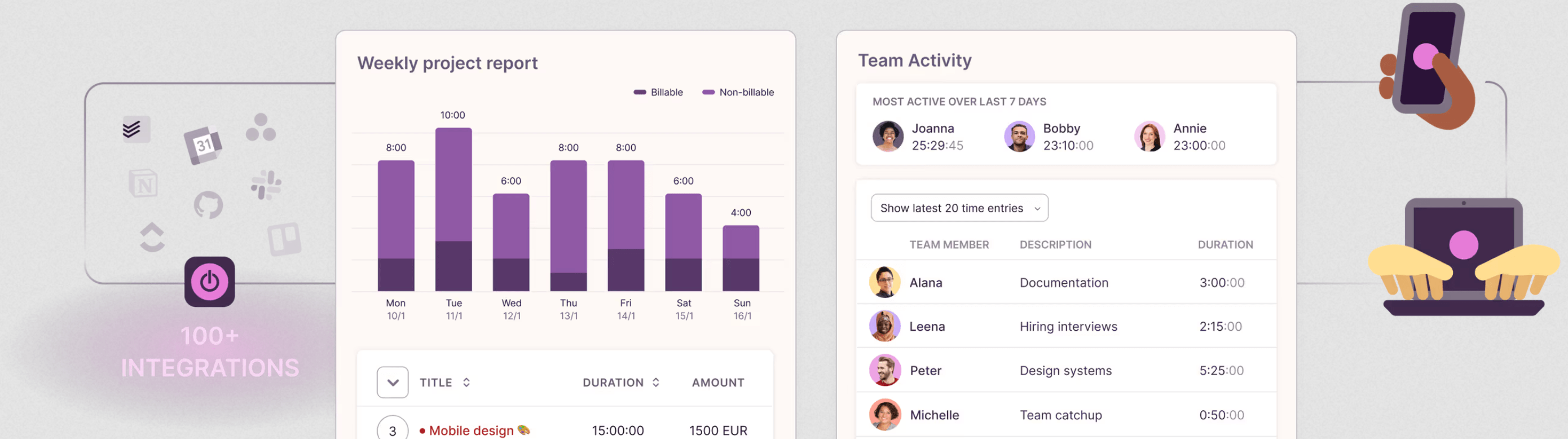Click the pink Toggl power button icon
The width and height of the screenshot is (1568, 439).
(x=209, y=282)
